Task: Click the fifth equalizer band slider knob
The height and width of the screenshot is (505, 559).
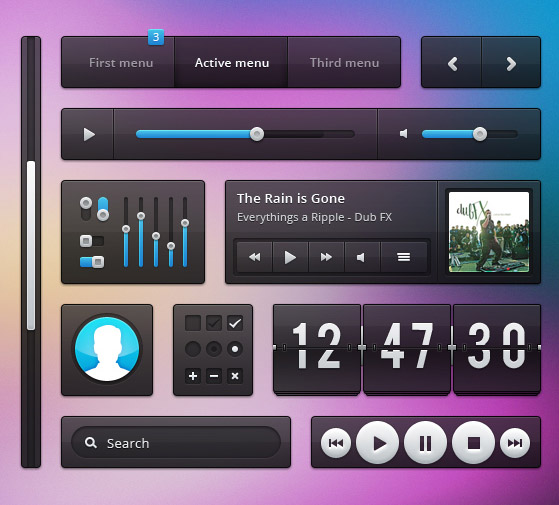Action: point(185,223)
